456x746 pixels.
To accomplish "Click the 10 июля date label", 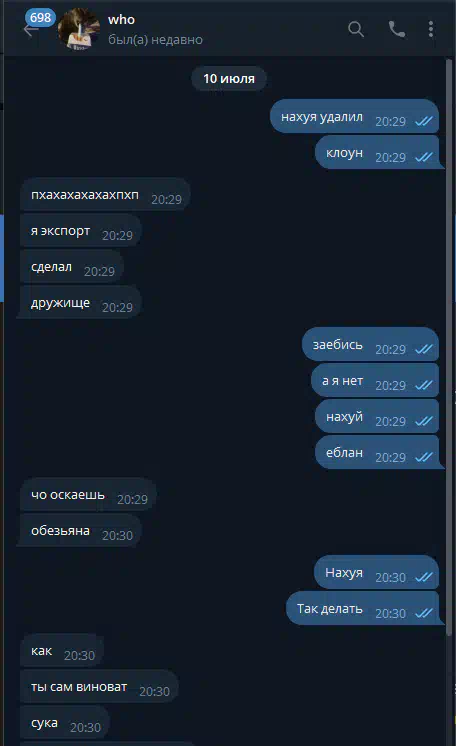I will [x=229, y=79].
